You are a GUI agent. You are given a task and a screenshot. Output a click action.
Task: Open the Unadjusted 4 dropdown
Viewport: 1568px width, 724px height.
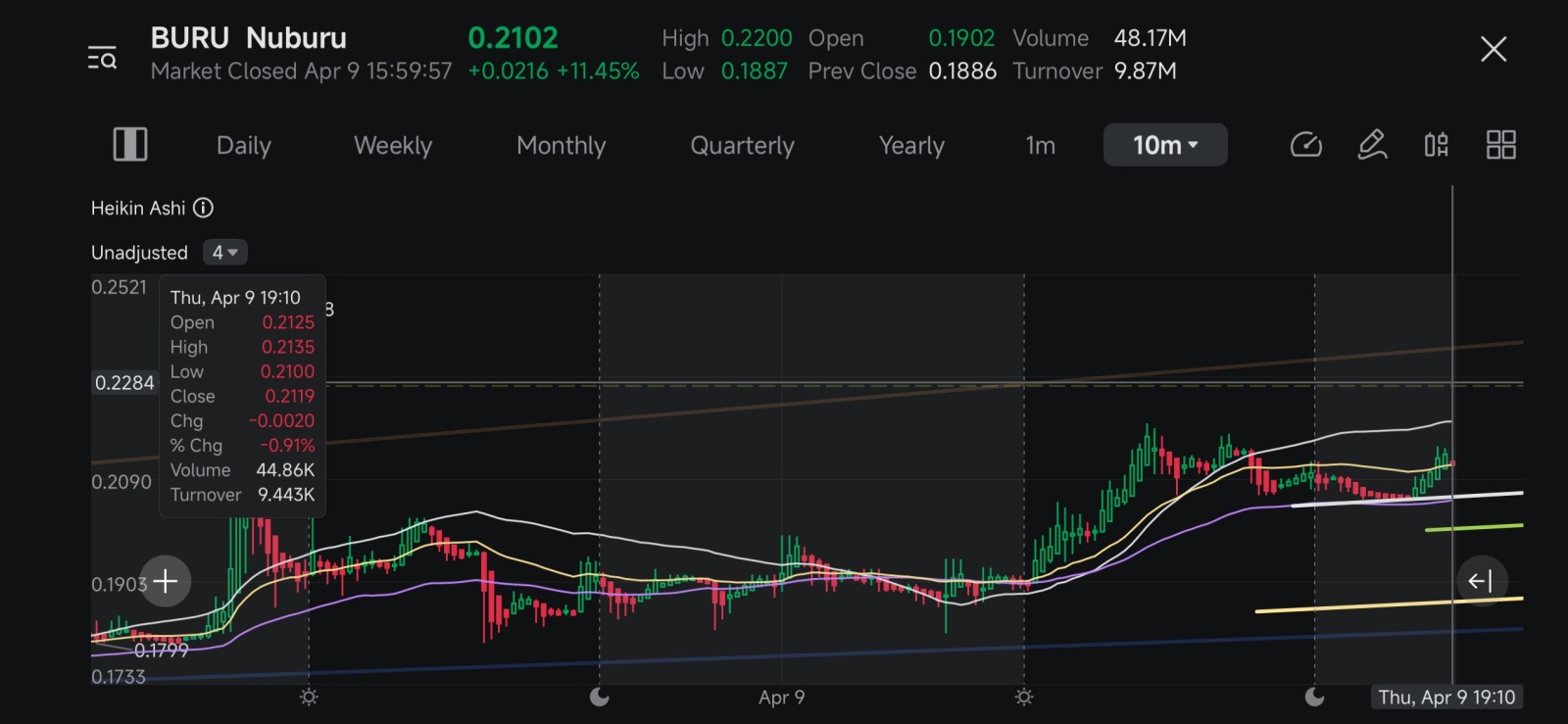click(x=225, y=253)
